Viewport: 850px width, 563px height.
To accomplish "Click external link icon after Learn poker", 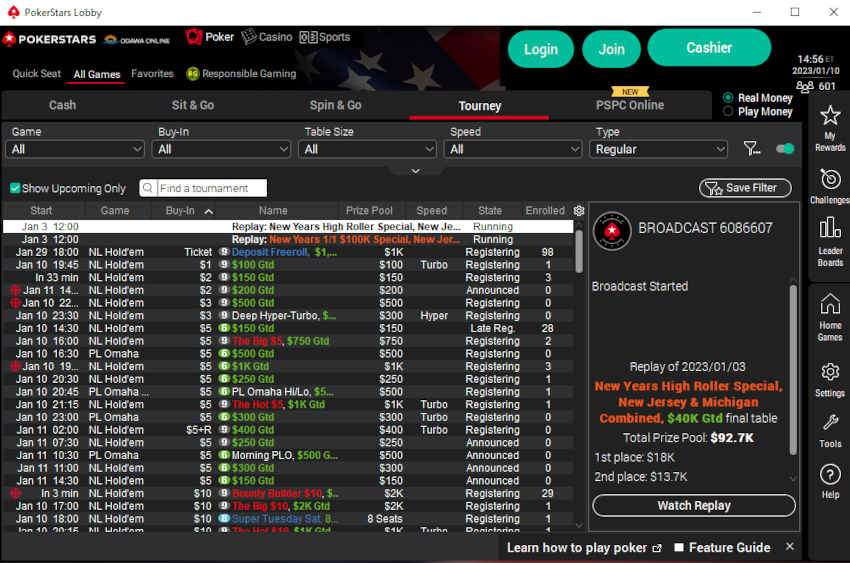I will pos(657,548).
